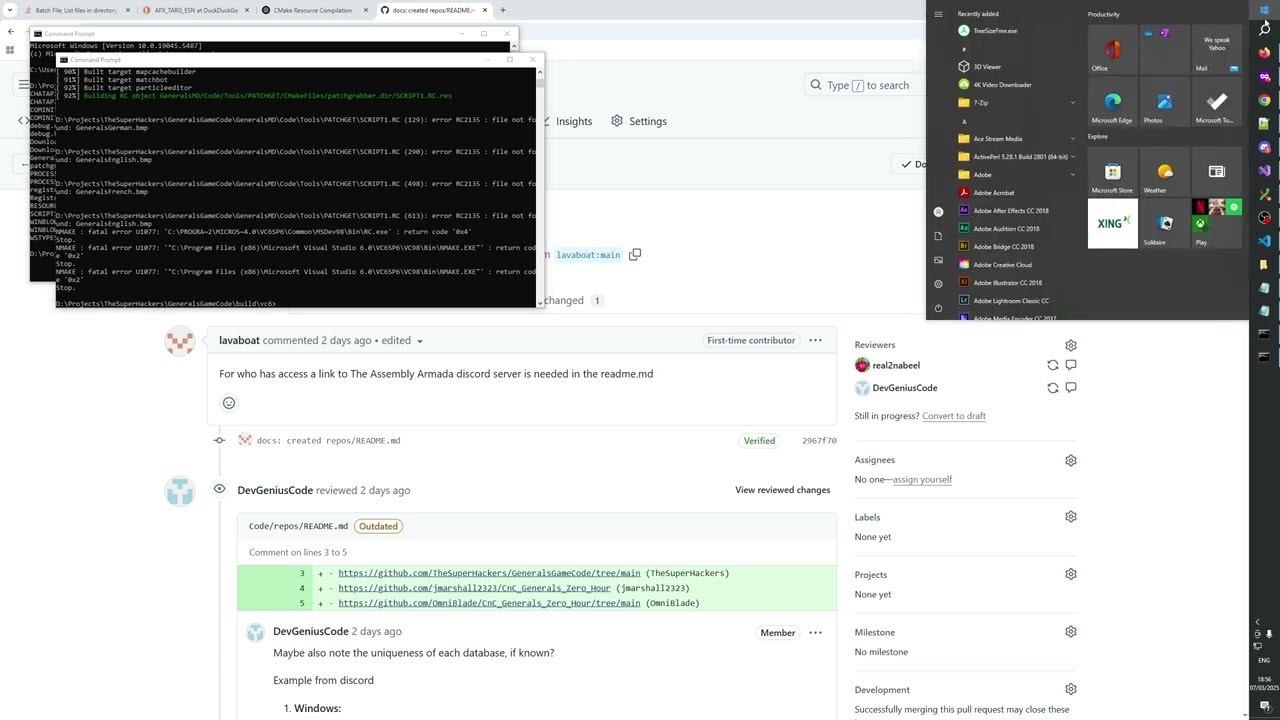Open the Photos tile
1280x720 pixels.
click(1165, 102)
